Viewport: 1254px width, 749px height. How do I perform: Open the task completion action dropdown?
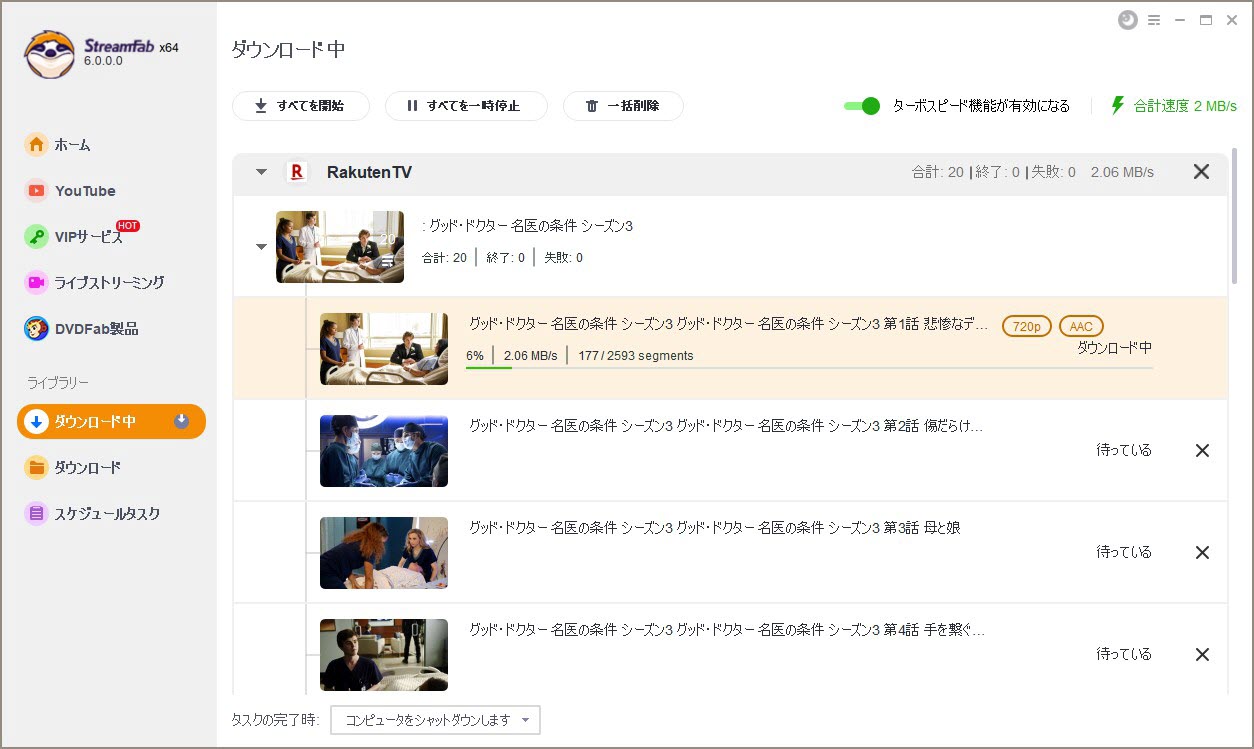435,720
